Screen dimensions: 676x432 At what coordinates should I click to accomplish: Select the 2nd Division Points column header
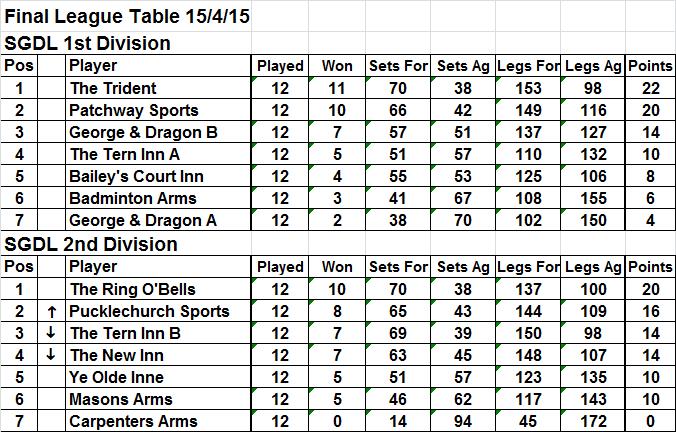tap(648, 267)
